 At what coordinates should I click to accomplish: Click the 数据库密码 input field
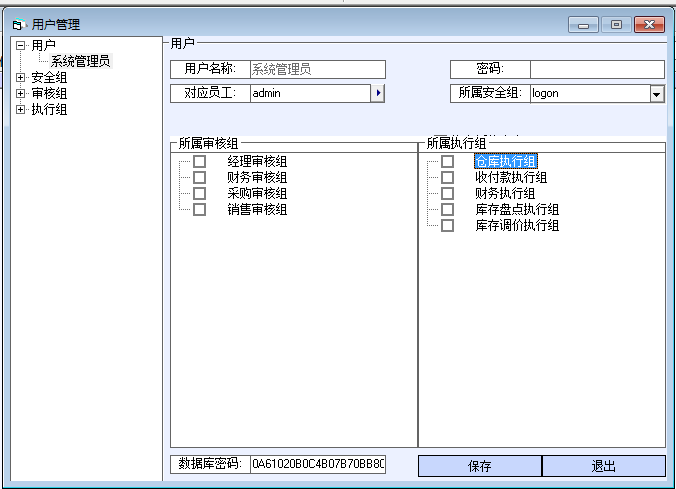coord(318,464)
